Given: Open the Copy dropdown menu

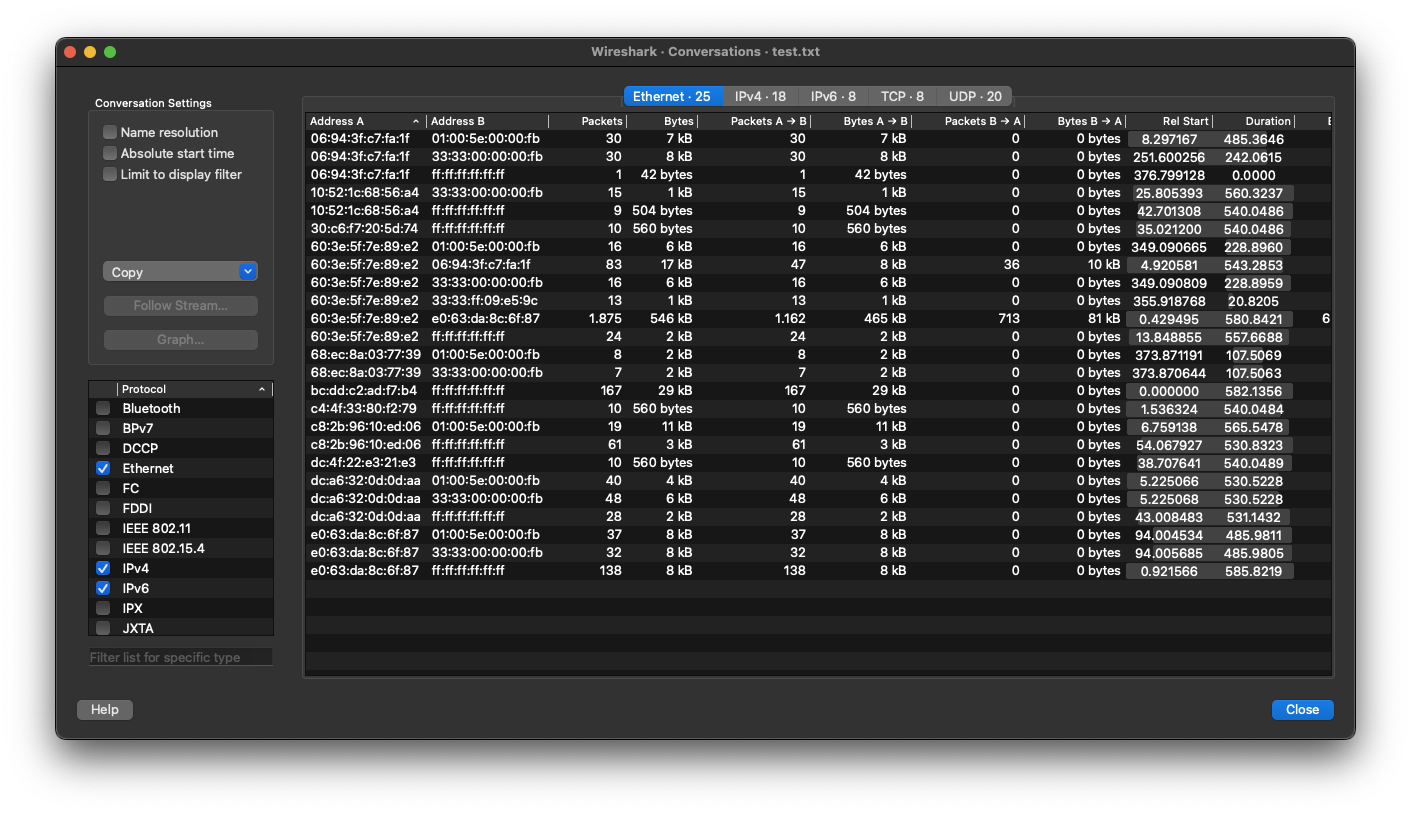Looking at the screenshot, I should point(180,272).
